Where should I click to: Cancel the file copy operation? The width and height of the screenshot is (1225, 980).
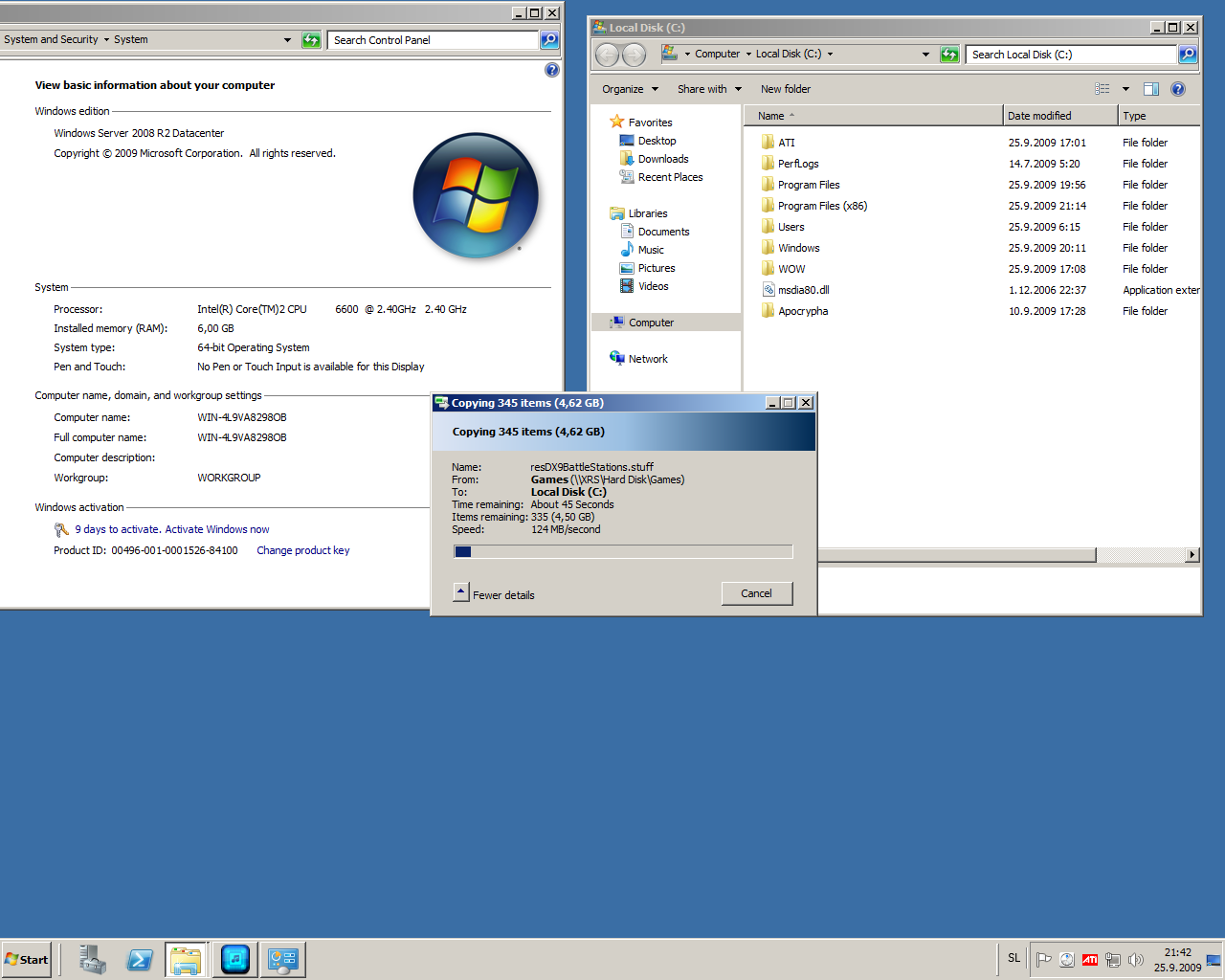[x=756, y=593]
